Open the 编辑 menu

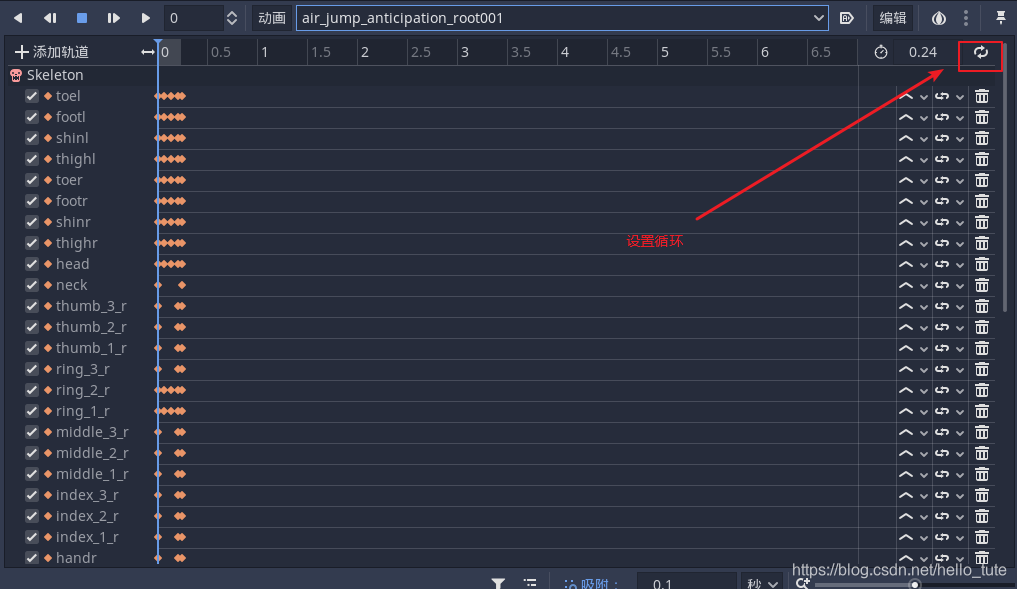pyautogui.click(x=892, y=18)
